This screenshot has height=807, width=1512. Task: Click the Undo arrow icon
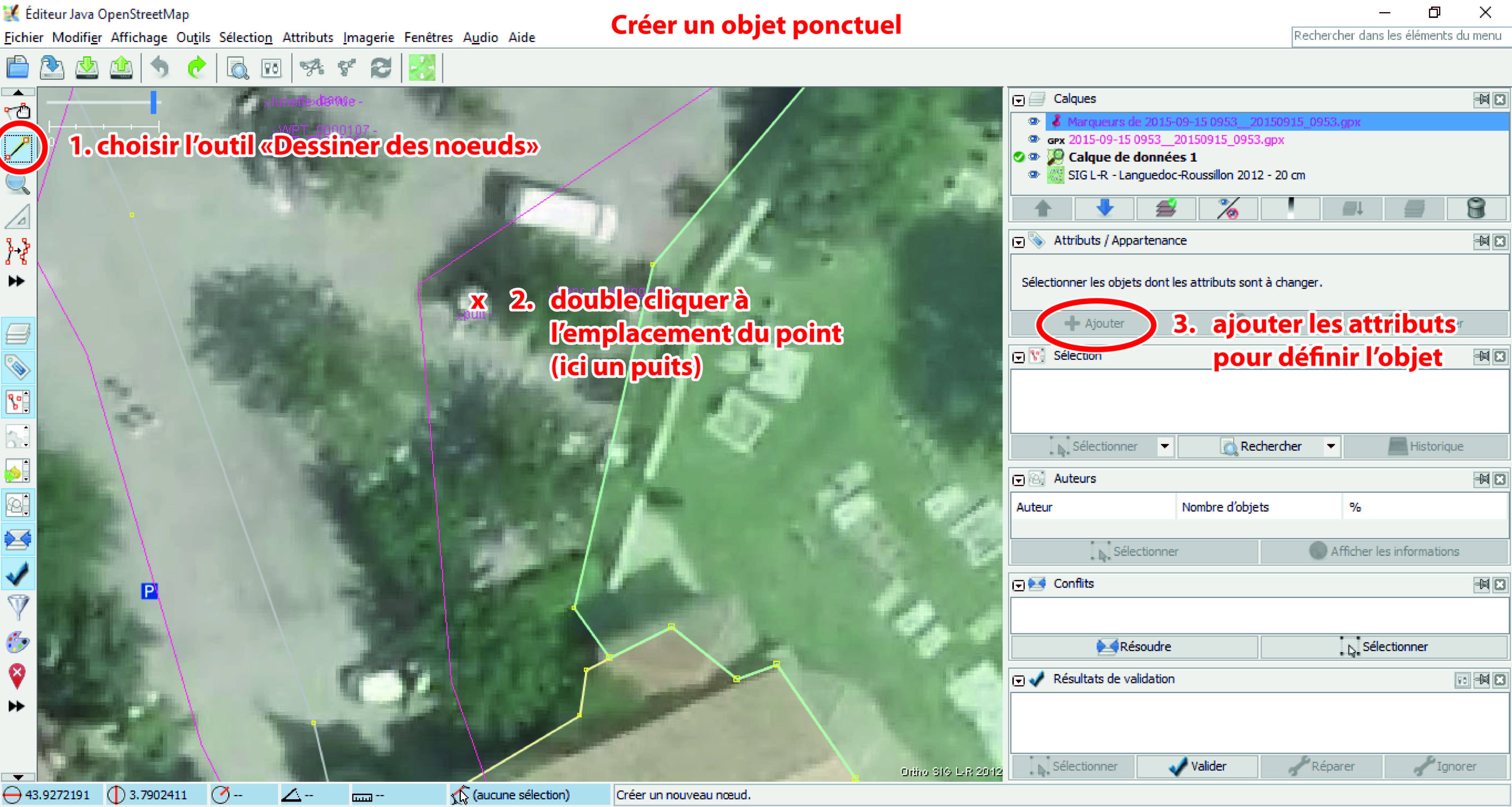160,68
